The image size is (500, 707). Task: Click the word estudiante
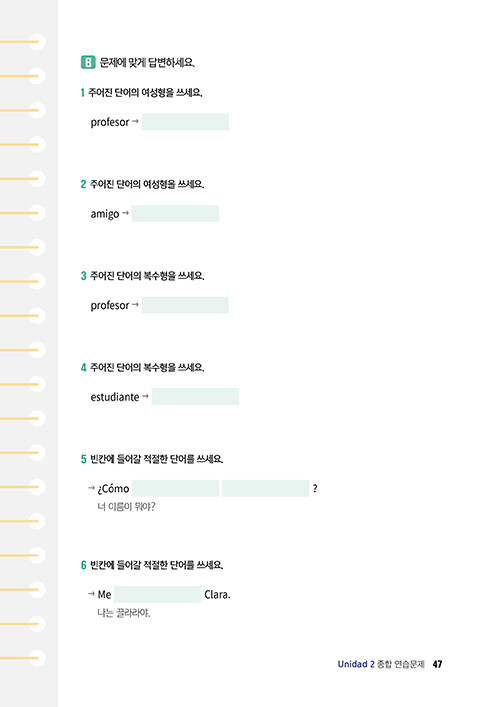tap(115, 397)
